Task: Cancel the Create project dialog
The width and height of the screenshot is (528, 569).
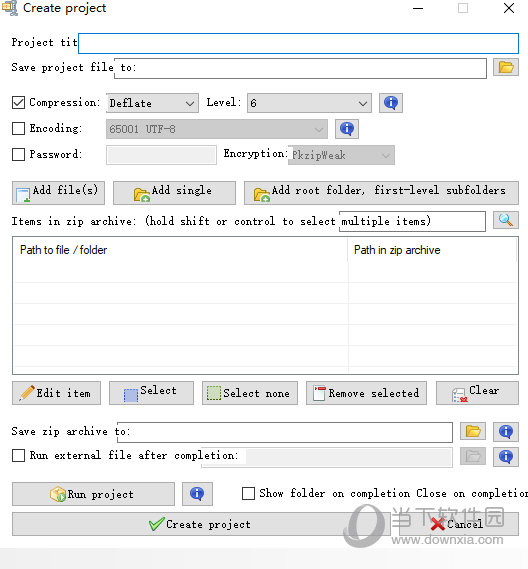Action: click(459, 524)
